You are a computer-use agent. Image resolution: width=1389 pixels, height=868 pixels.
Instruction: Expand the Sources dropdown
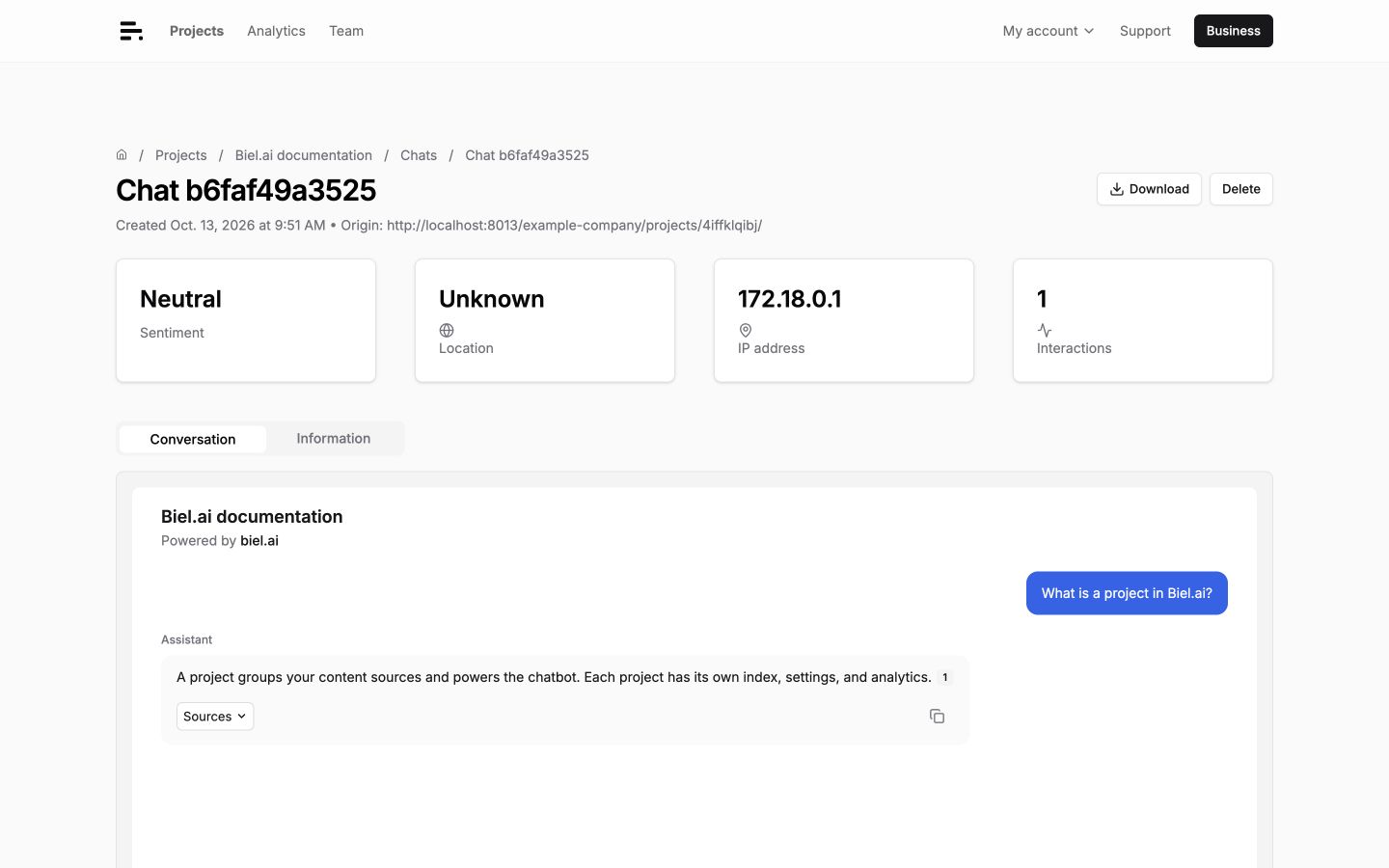click(215, 717)
